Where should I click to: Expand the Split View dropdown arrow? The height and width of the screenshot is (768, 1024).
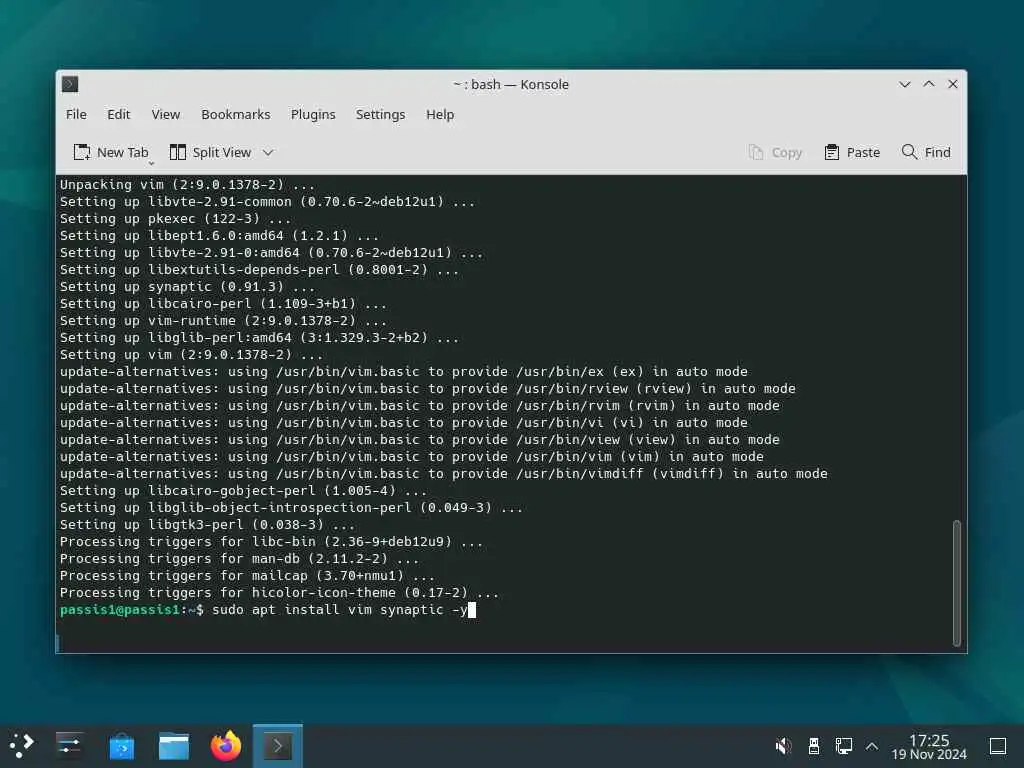click(268, 152)
